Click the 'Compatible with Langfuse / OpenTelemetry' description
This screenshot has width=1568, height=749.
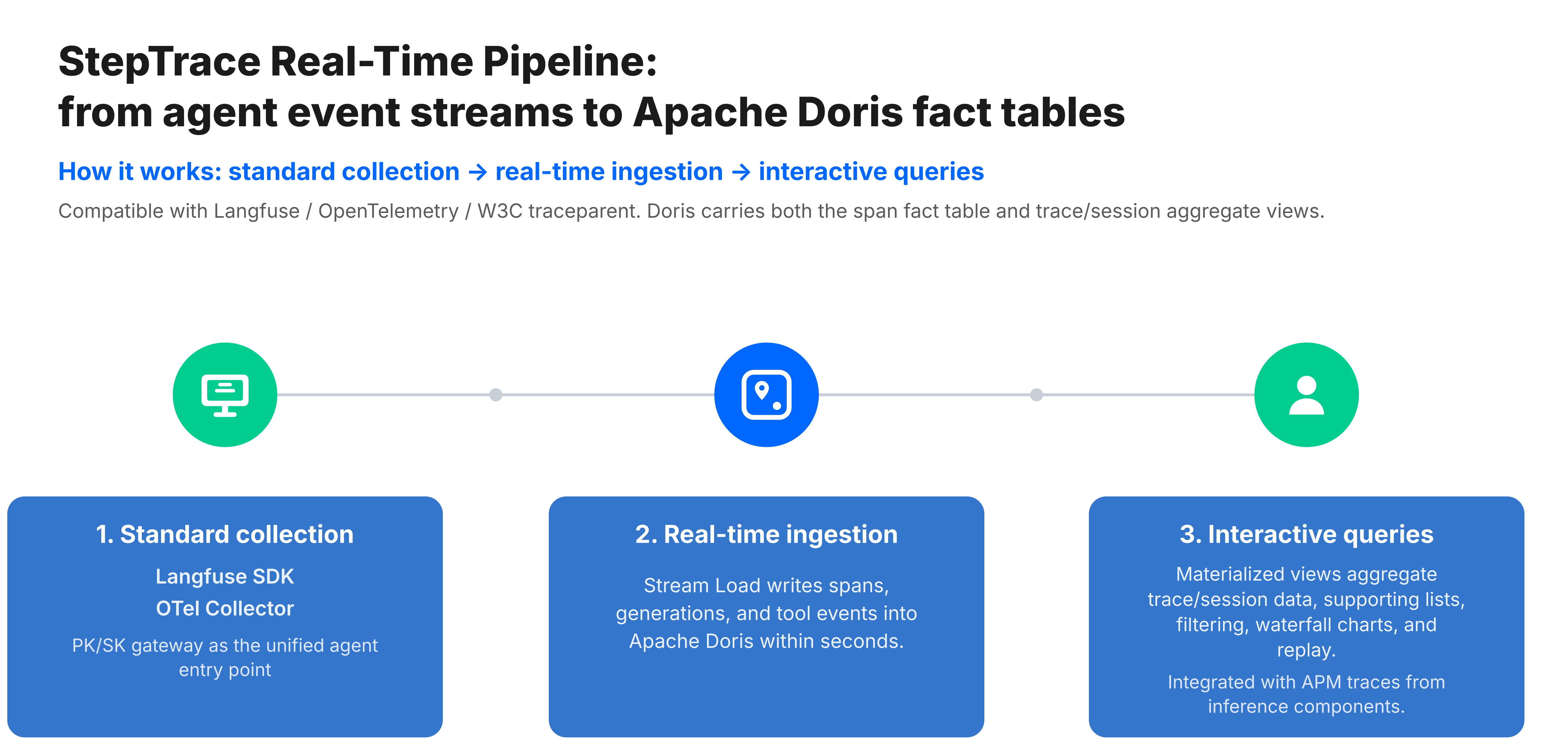coord(691,211)
